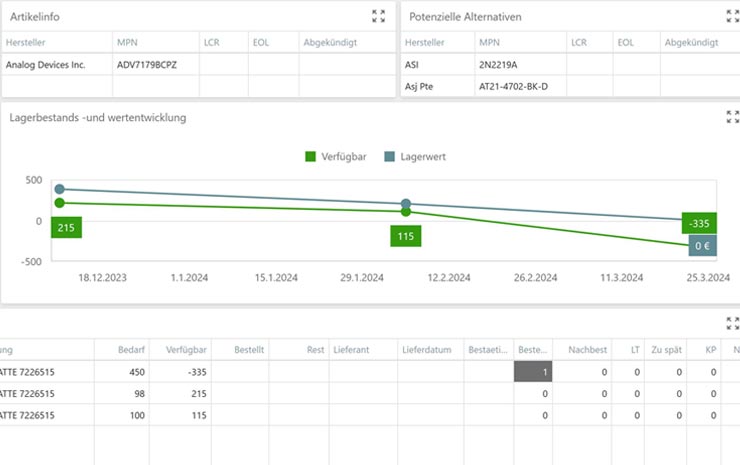Click the 0 € Lagerwert data label
This screenshot has height=465, width=740.
point(702,246)
